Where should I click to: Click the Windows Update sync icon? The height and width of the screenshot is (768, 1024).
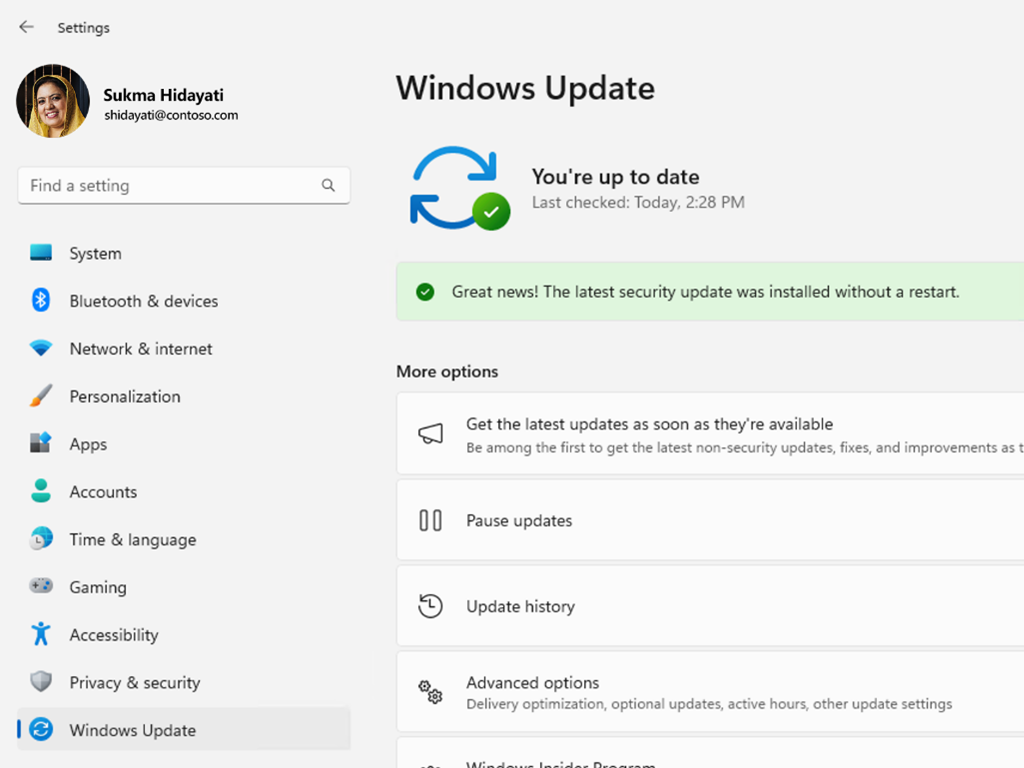point(40,730)
